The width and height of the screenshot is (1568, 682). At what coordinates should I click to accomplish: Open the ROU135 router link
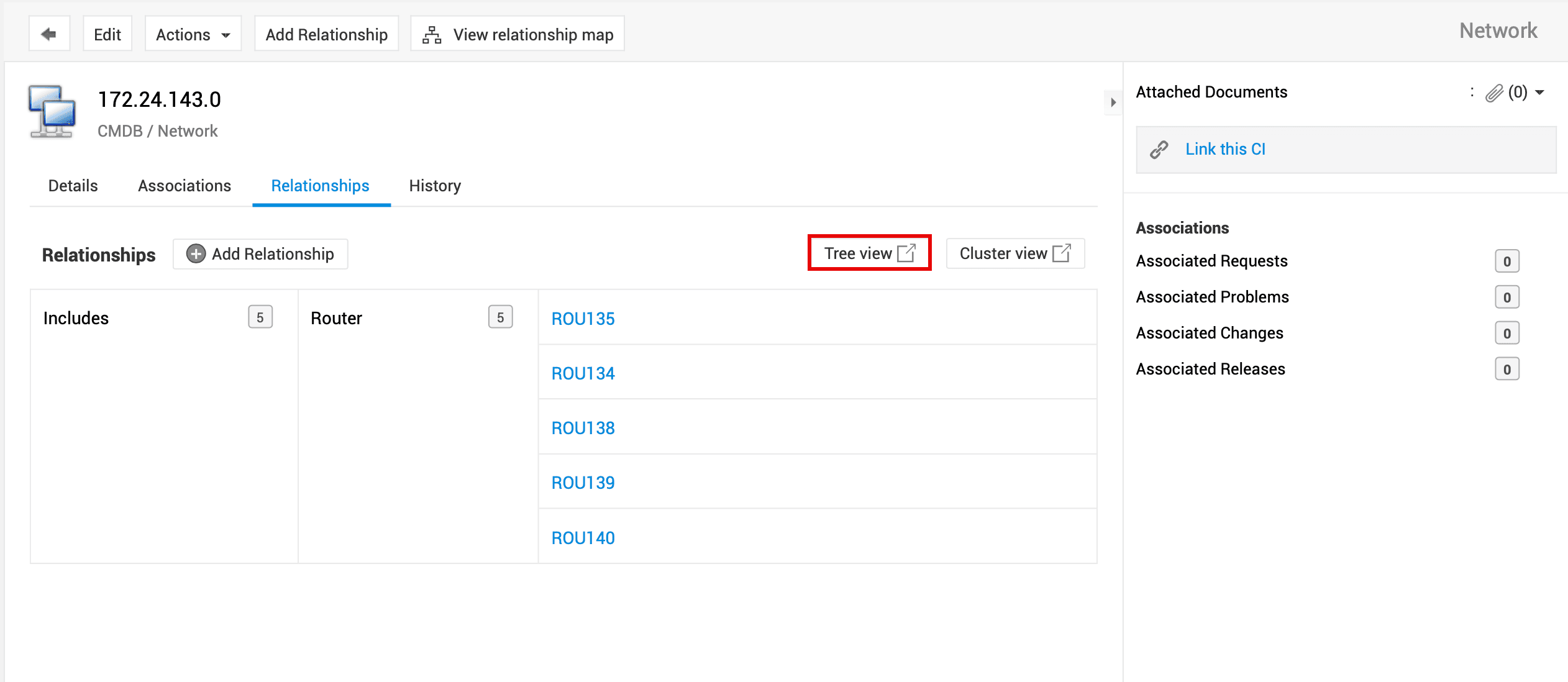coord(583,319)
